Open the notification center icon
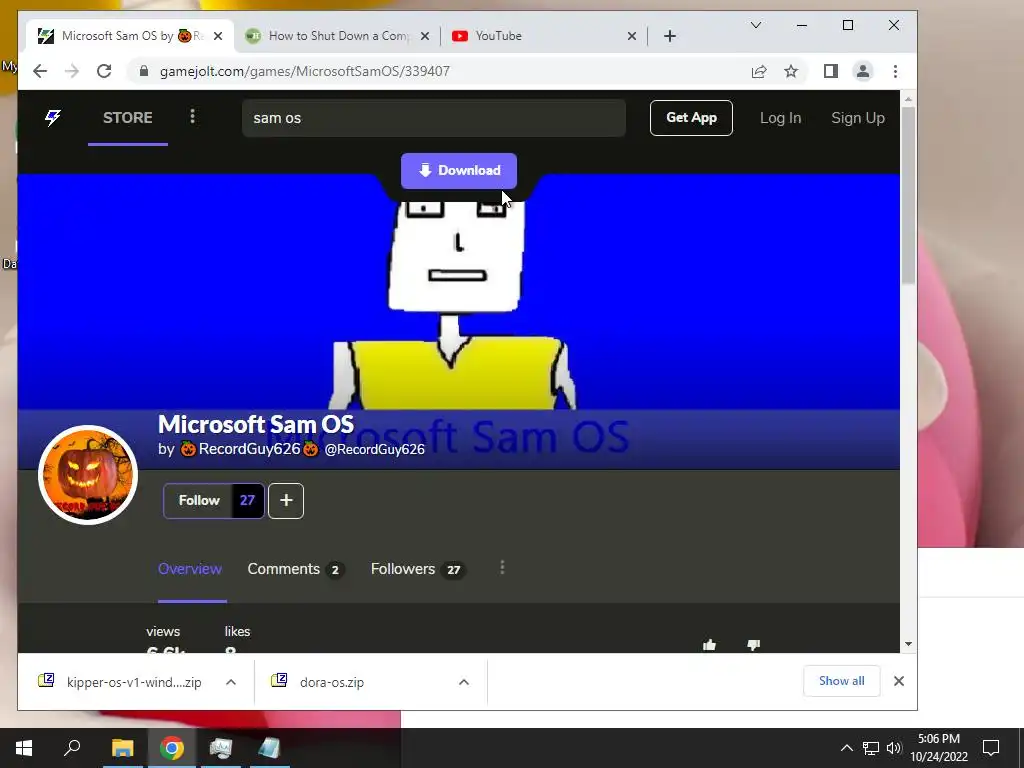 991,748
